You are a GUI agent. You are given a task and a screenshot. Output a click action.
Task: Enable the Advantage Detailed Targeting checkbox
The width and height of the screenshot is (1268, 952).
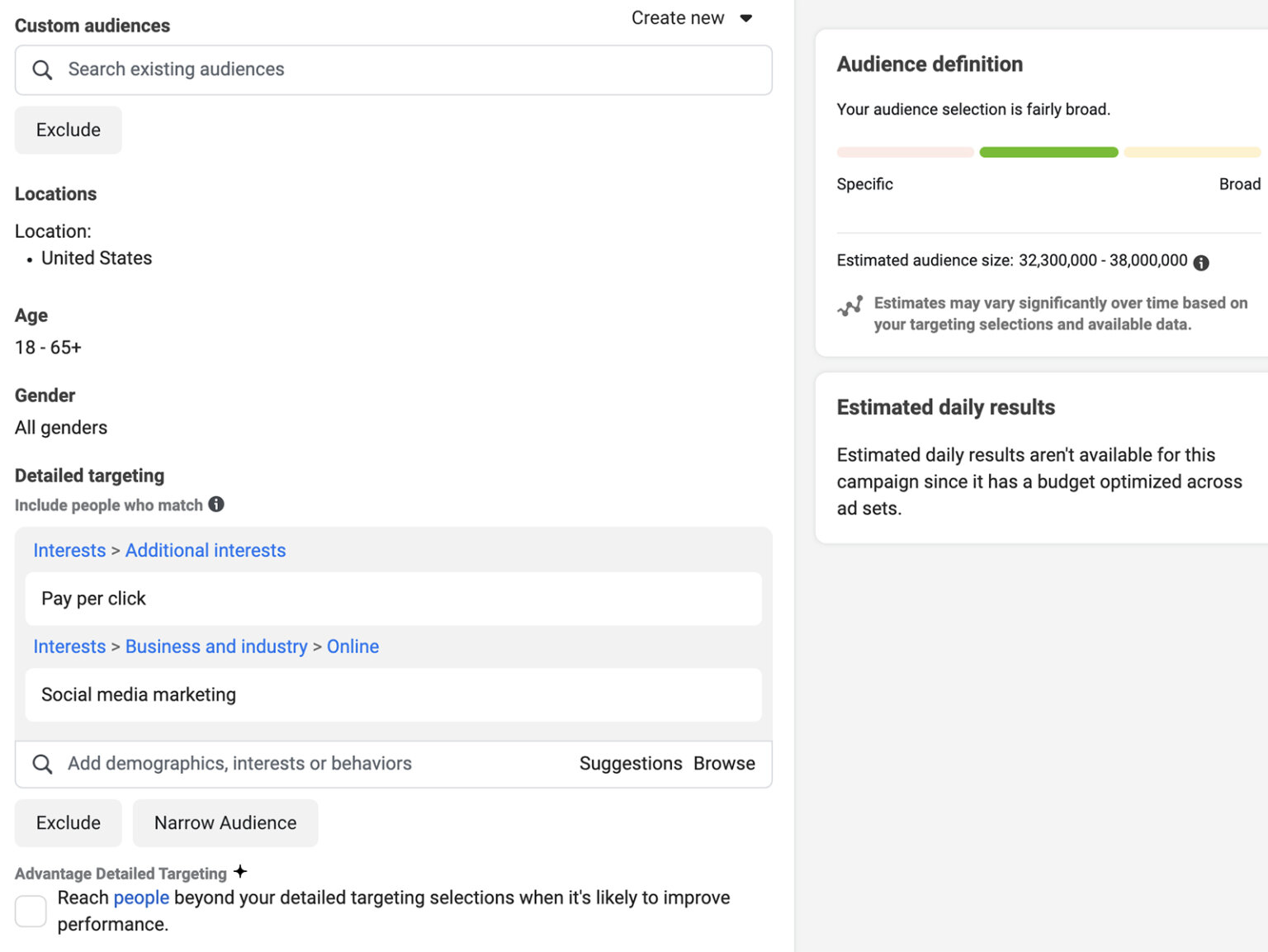point(31,912)
